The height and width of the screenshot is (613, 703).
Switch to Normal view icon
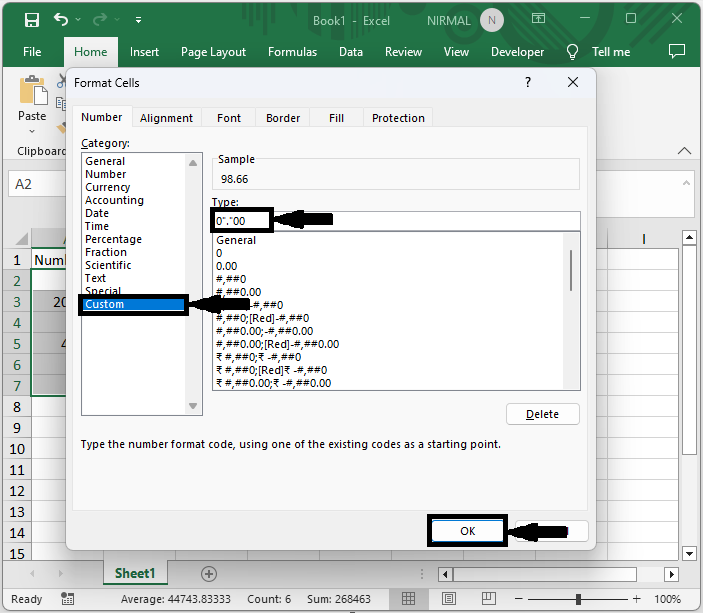(x=408, y=599)
